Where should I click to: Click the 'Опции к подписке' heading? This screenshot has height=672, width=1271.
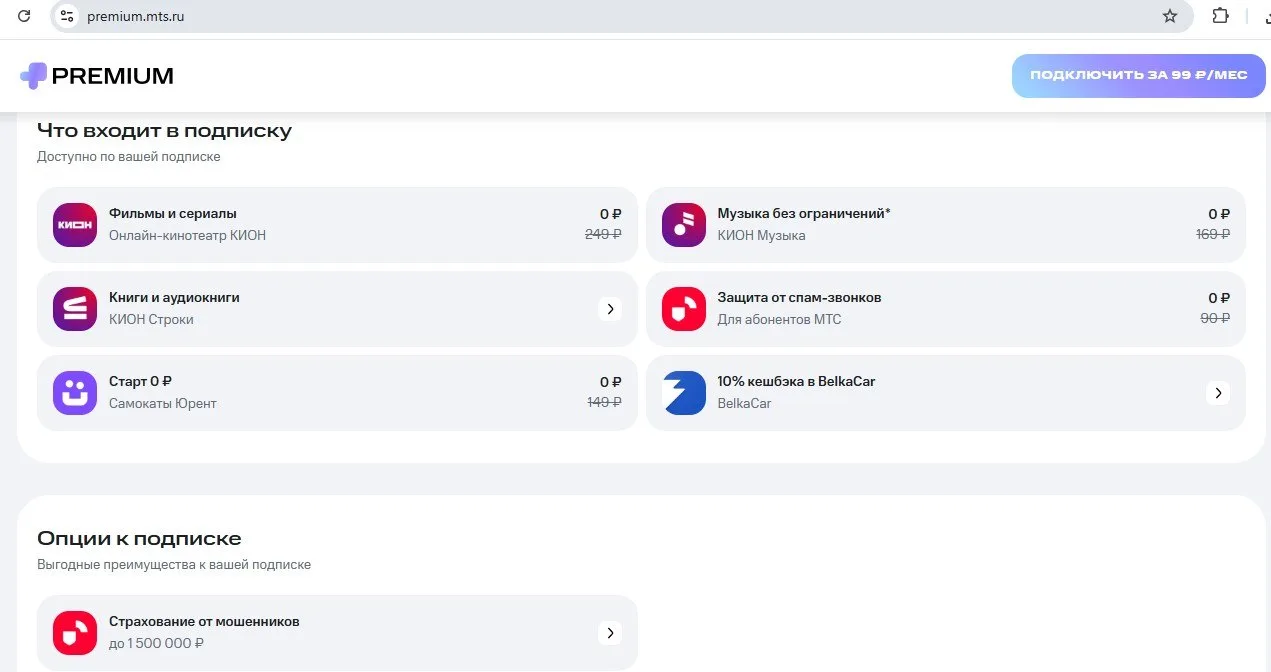(139, 539)
